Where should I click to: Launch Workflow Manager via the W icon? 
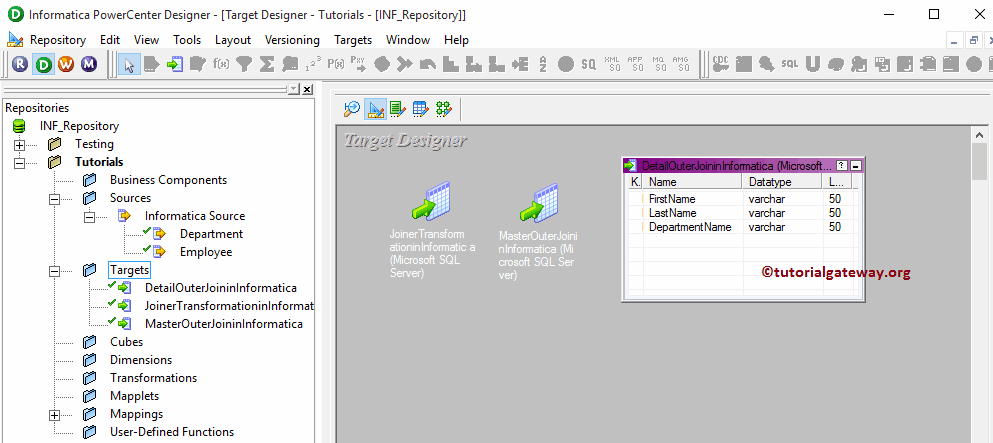(x=66, y=64)
